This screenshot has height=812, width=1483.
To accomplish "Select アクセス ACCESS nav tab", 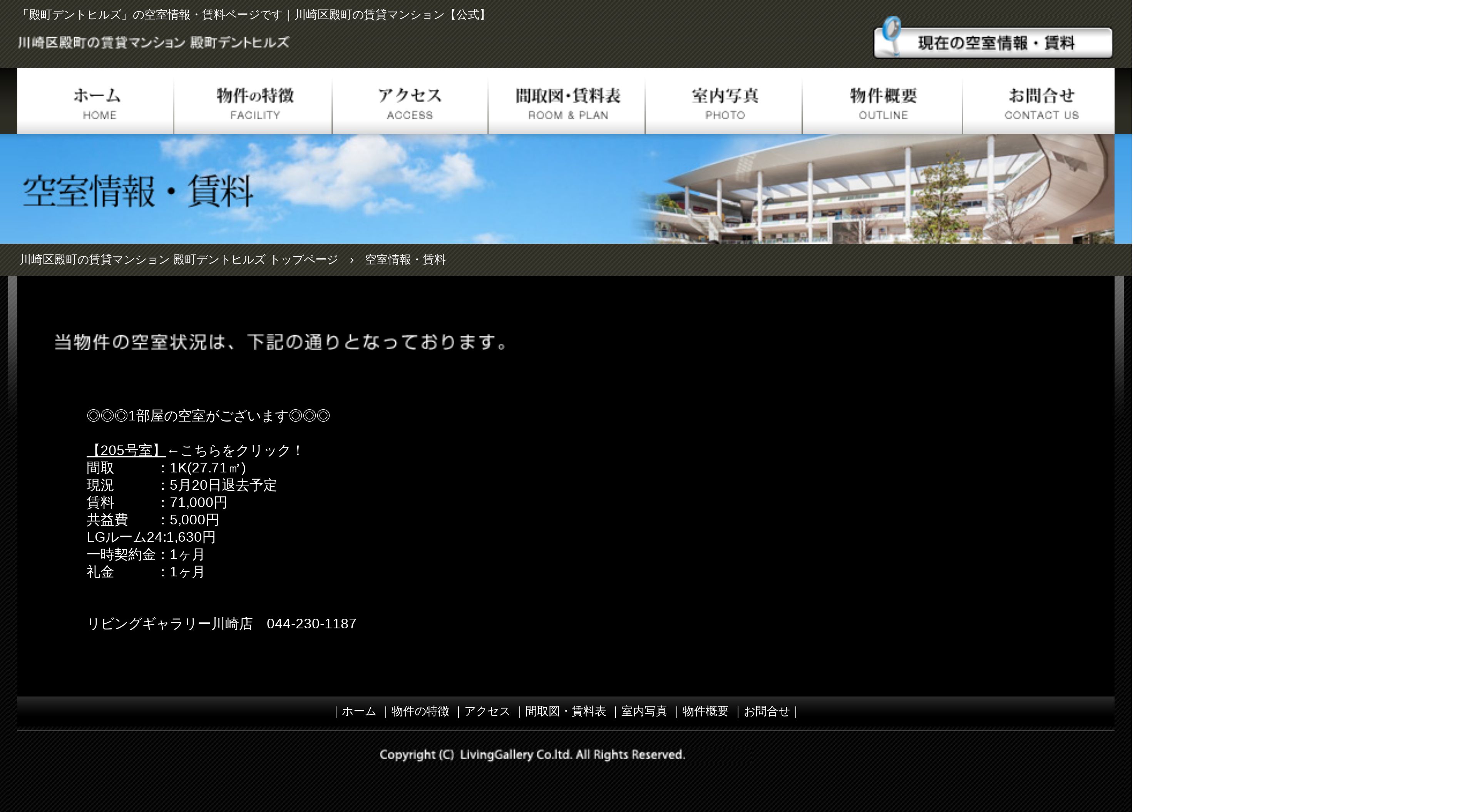I will click(410, 102).
